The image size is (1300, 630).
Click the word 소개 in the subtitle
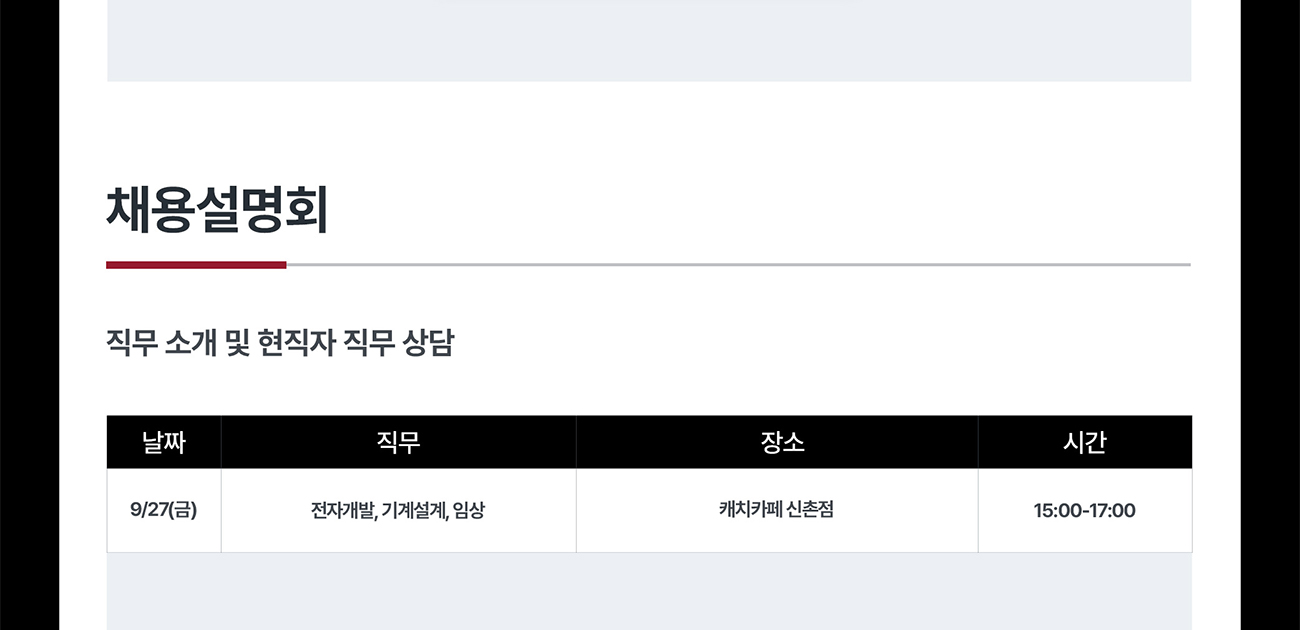[189, 344]
